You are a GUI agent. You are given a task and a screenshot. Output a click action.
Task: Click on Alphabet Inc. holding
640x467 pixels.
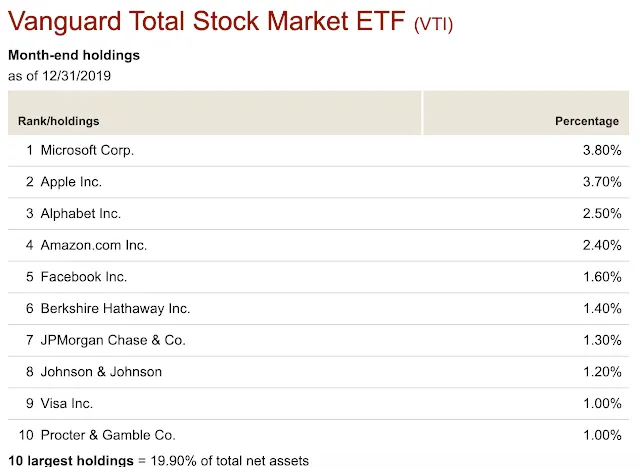pyautogui.click(x=80, y=214)
